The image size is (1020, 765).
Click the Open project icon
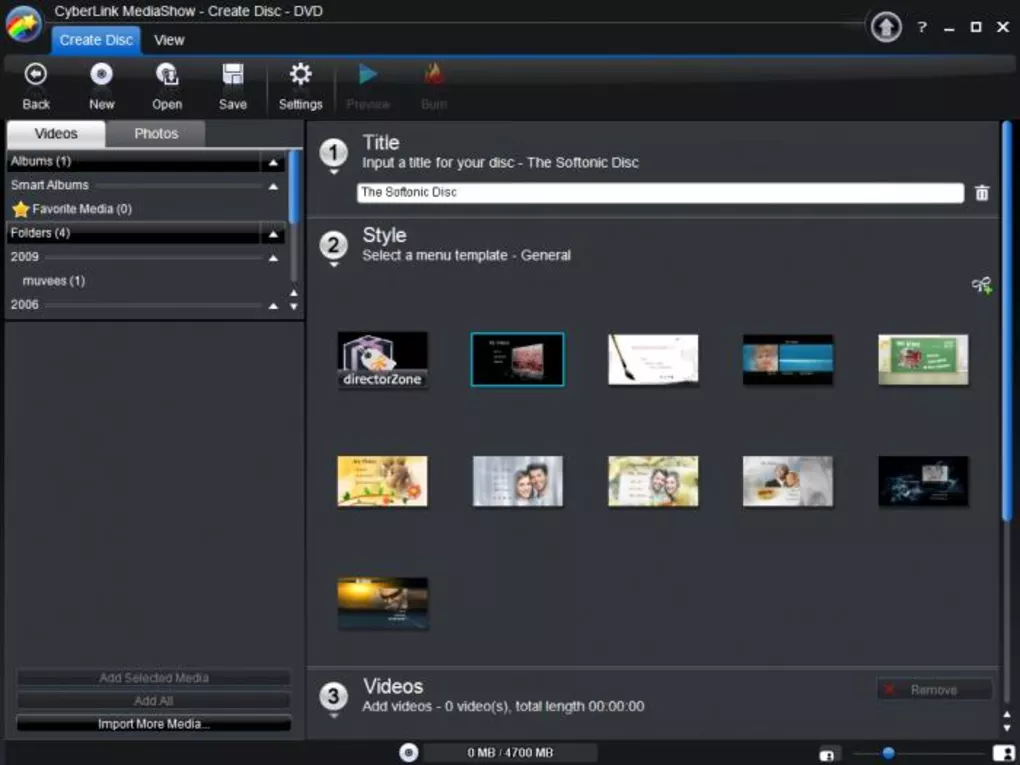click(x=167, y=74)
